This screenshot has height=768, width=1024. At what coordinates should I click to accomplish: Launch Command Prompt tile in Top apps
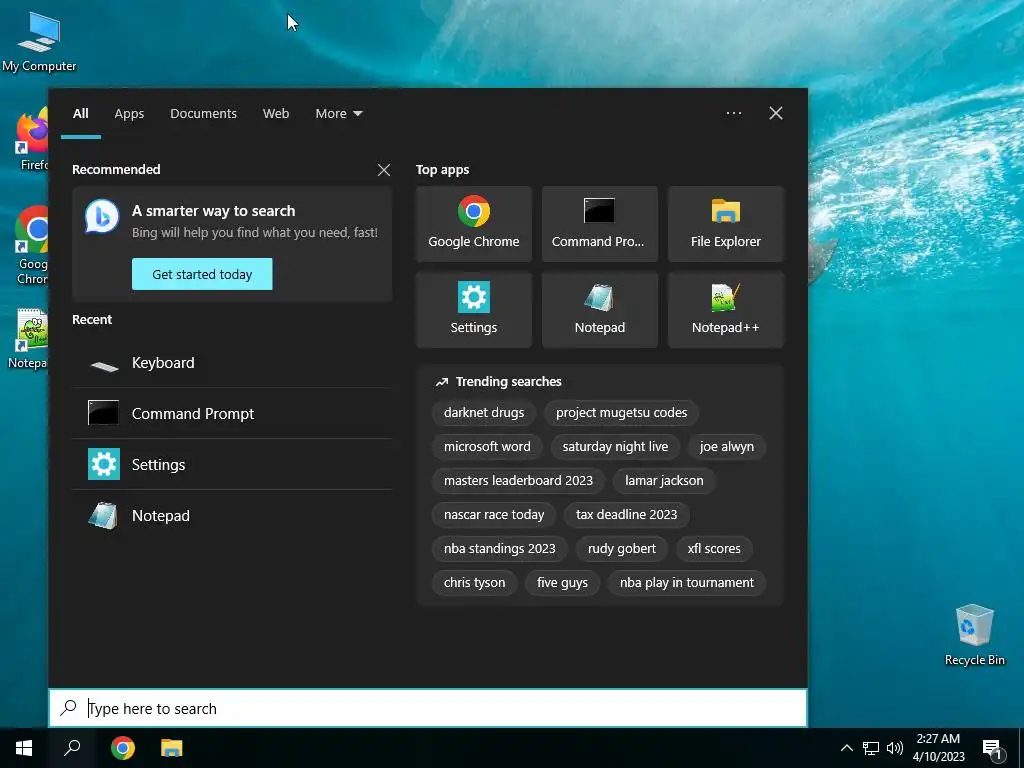click(600, 224)
